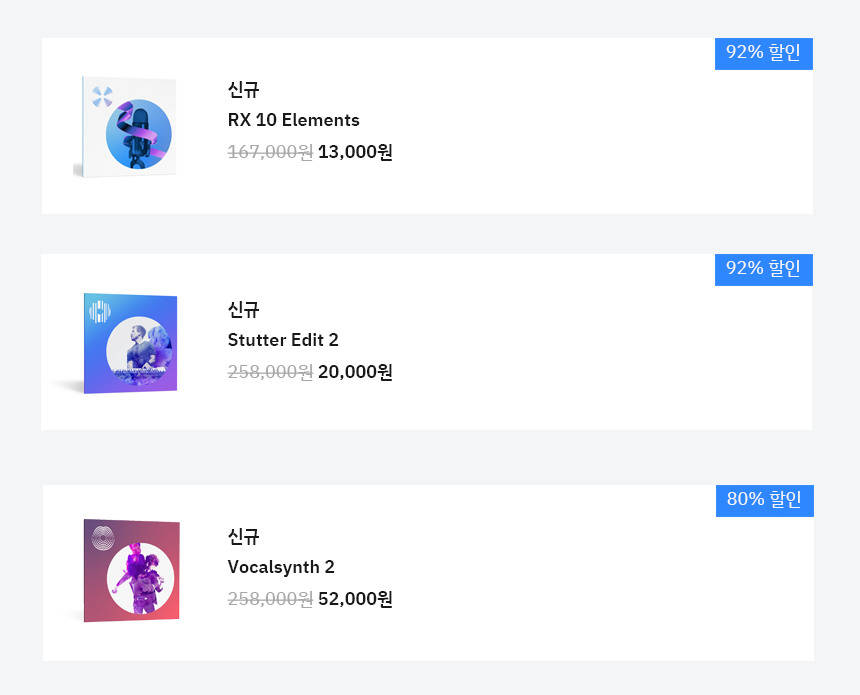The width and height of the screenshot is (860, 695).
Task: Open the Vocalsynth 2 box image
Action: [x=126, y=570]
